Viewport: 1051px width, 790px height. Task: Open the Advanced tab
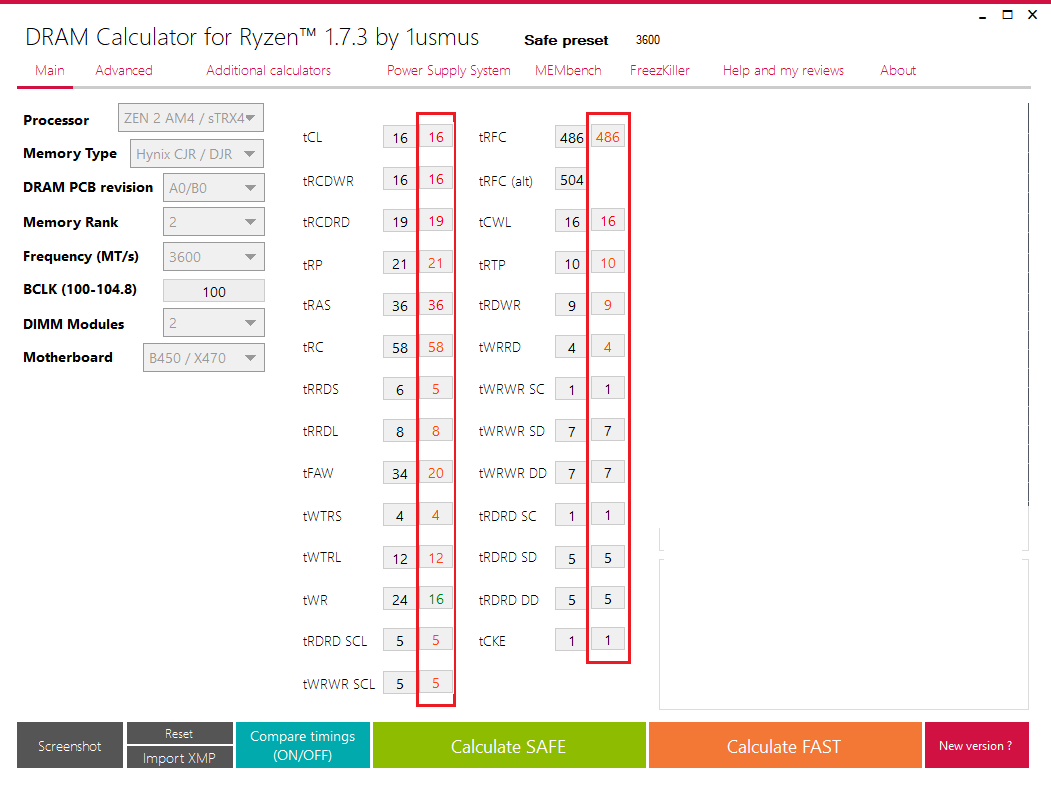pyautogui.click(x=124, y=70)
